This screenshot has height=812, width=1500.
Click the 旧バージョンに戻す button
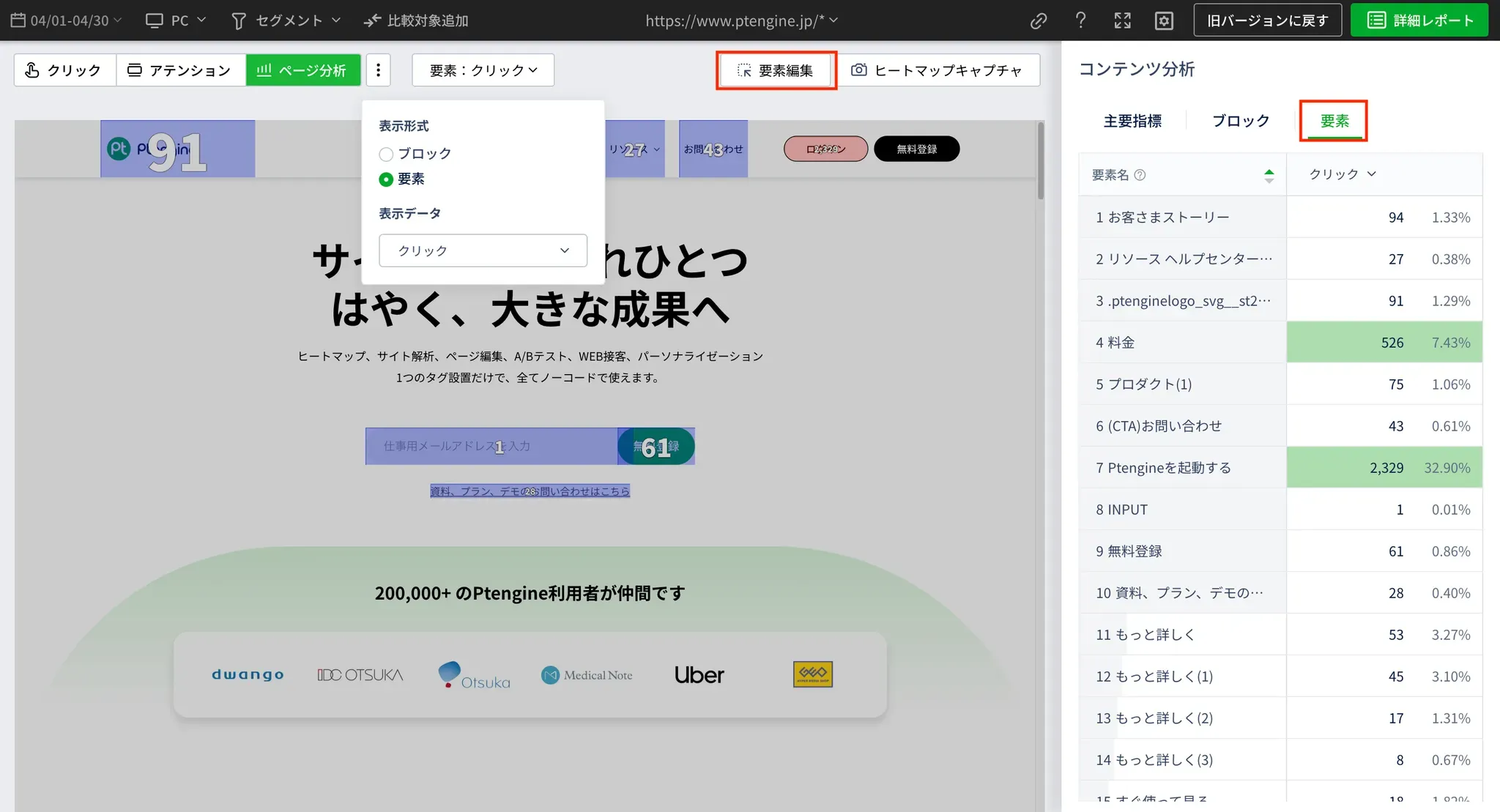1267,21
